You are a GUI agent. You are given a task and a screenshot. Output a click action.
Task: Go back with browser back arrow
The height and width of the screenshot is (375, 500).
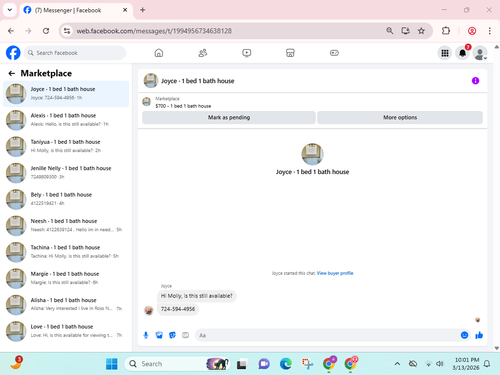(11, 31)
